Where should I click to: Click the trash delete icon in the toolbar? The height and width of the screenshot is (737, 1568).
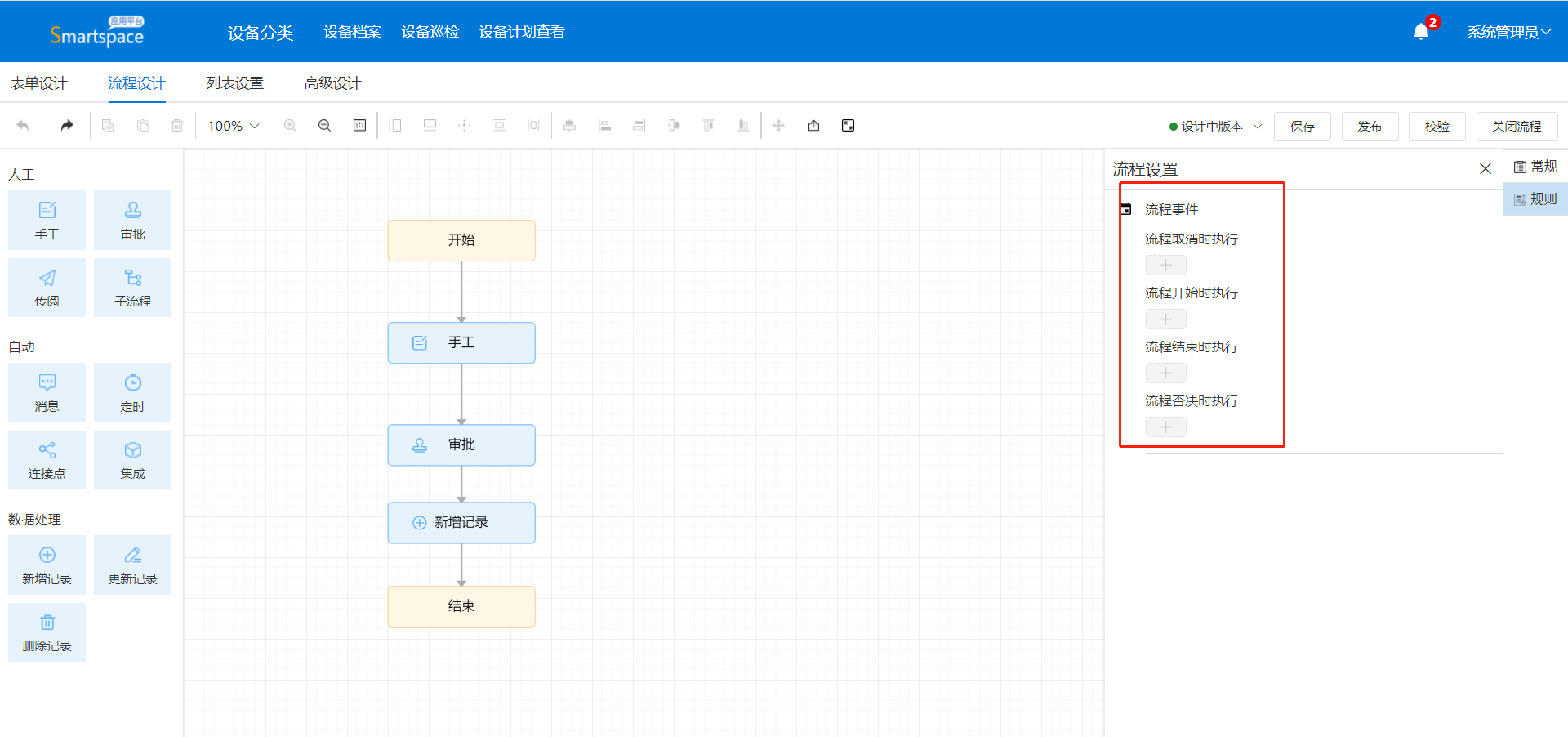pos(177,126)
